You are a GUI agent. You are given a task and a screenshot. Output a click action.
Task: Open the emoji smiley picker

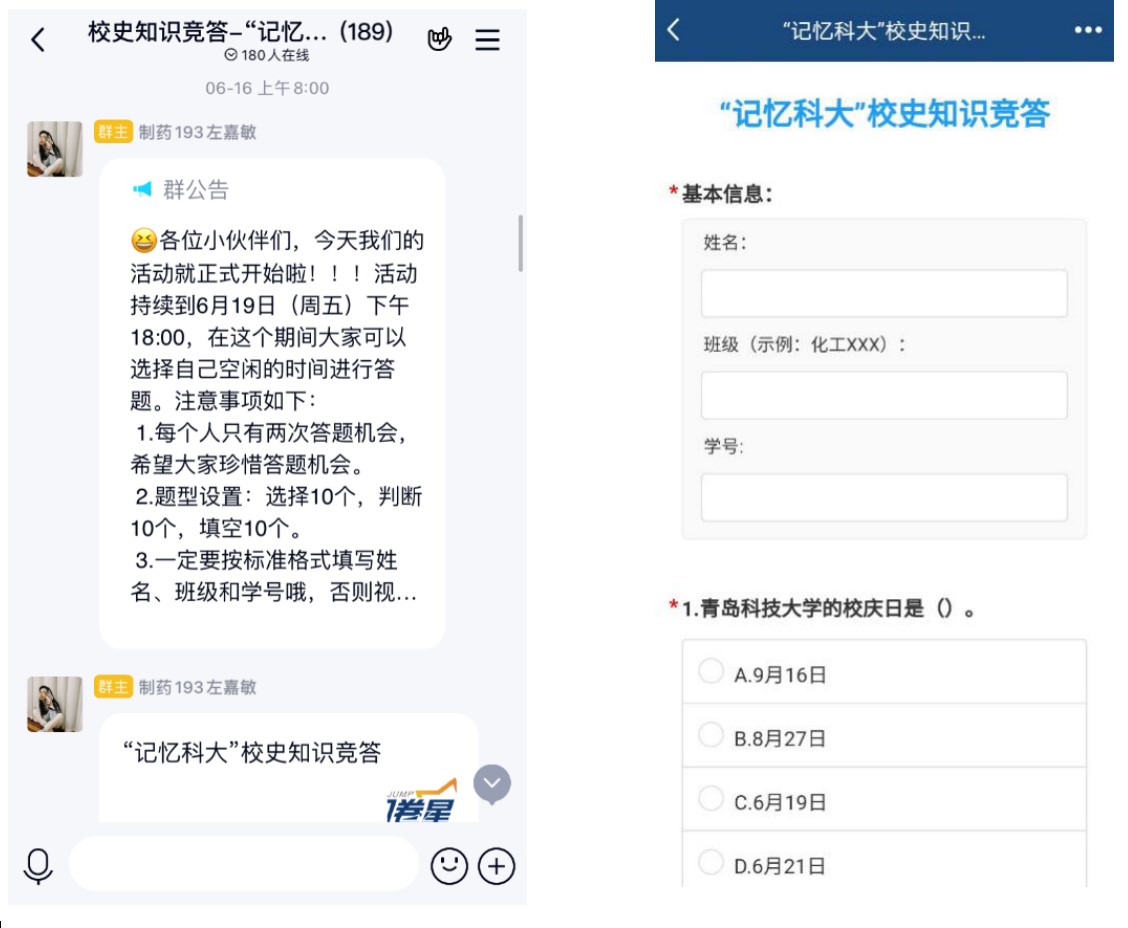pos(449,866)
